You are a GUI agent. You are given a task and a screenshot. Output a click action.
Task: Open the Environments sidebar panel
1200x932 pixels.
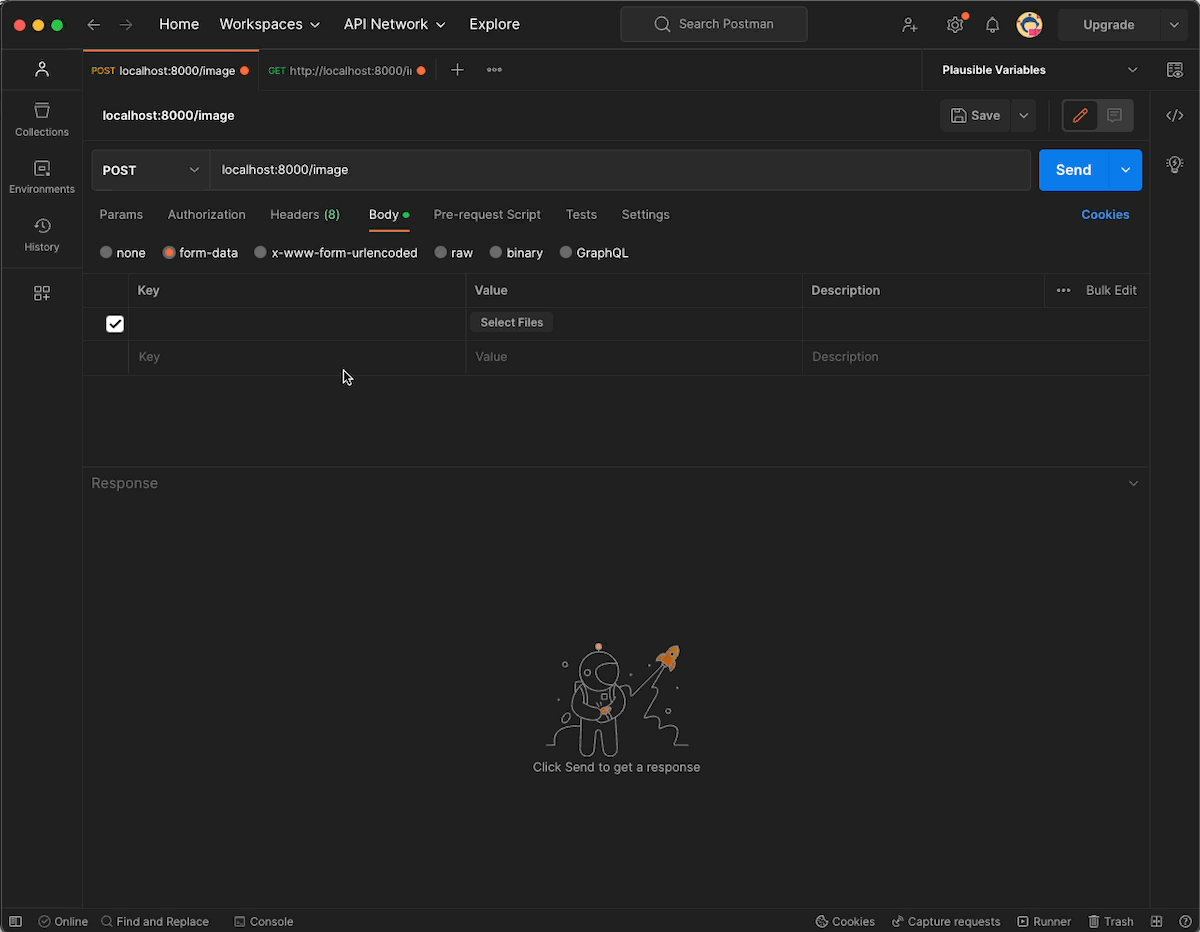pos(41,176)
